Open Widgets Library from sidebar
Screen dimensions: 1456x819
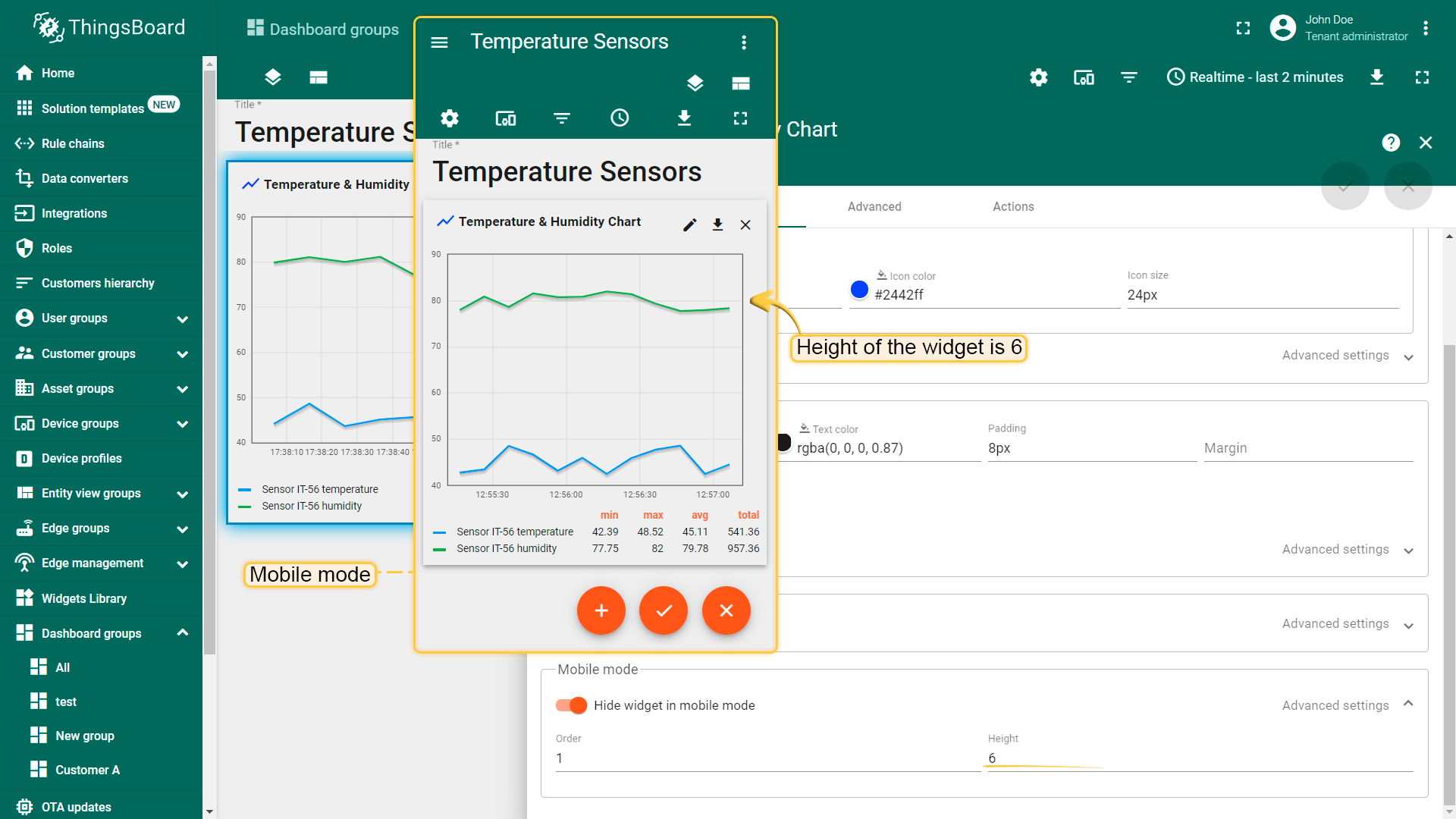[x=102, y=598]
